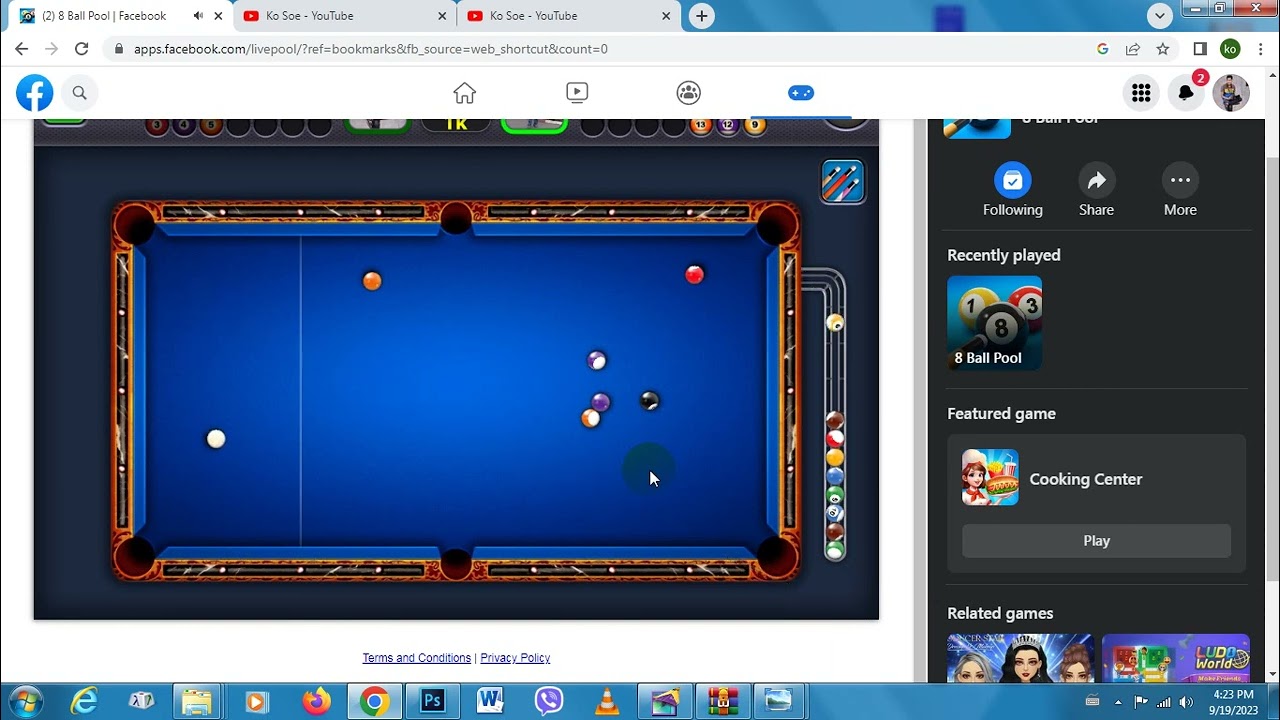Open Viber from taskbar
Screen dimensions: 1280x720
click(548, 702)
